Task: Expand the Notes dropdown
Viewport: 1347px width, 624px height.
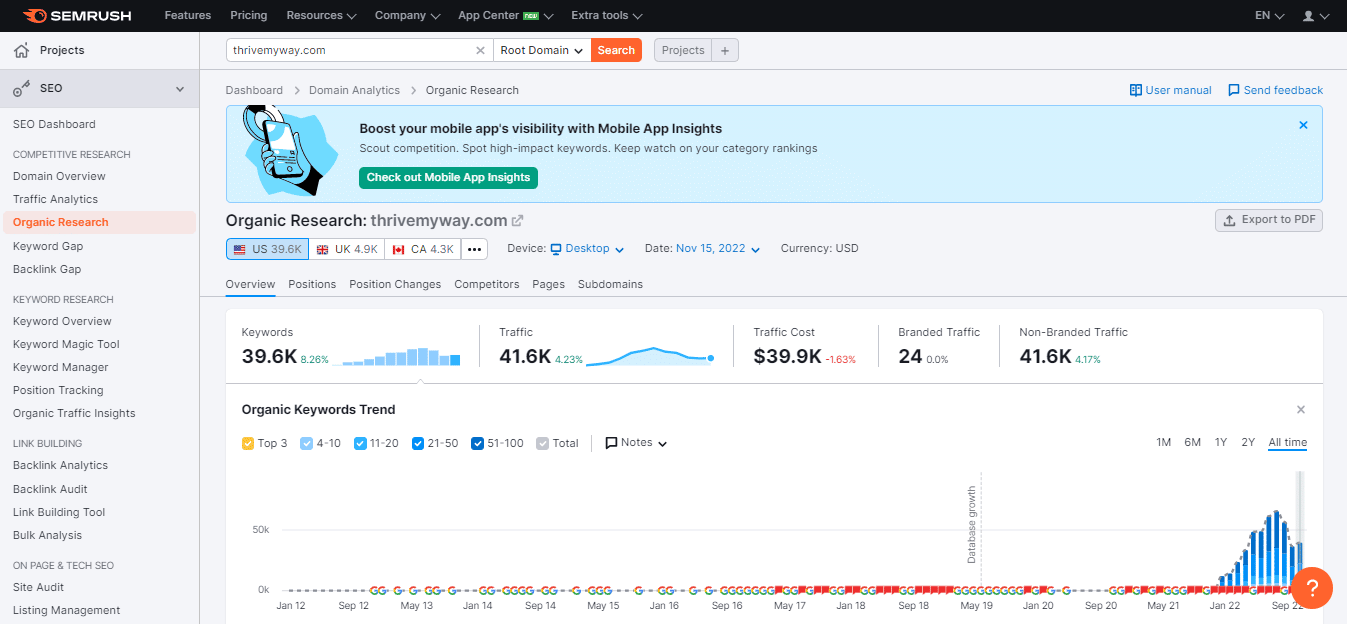Action: (x=636, y=443)
